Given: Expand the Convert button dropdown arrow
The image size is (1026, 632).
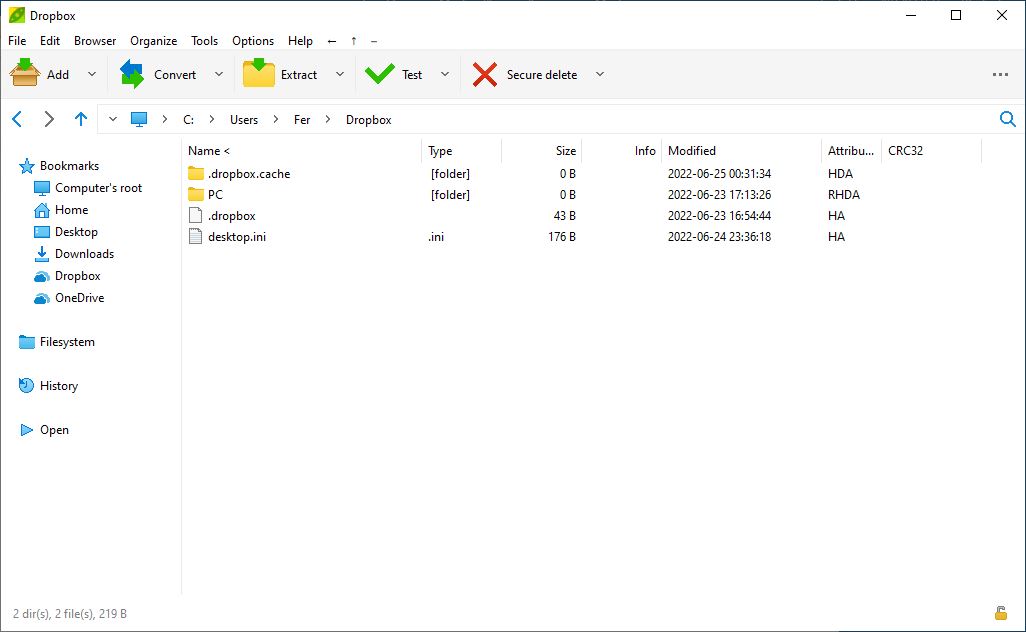Looking at the screenshot, I should click(219, 74).
